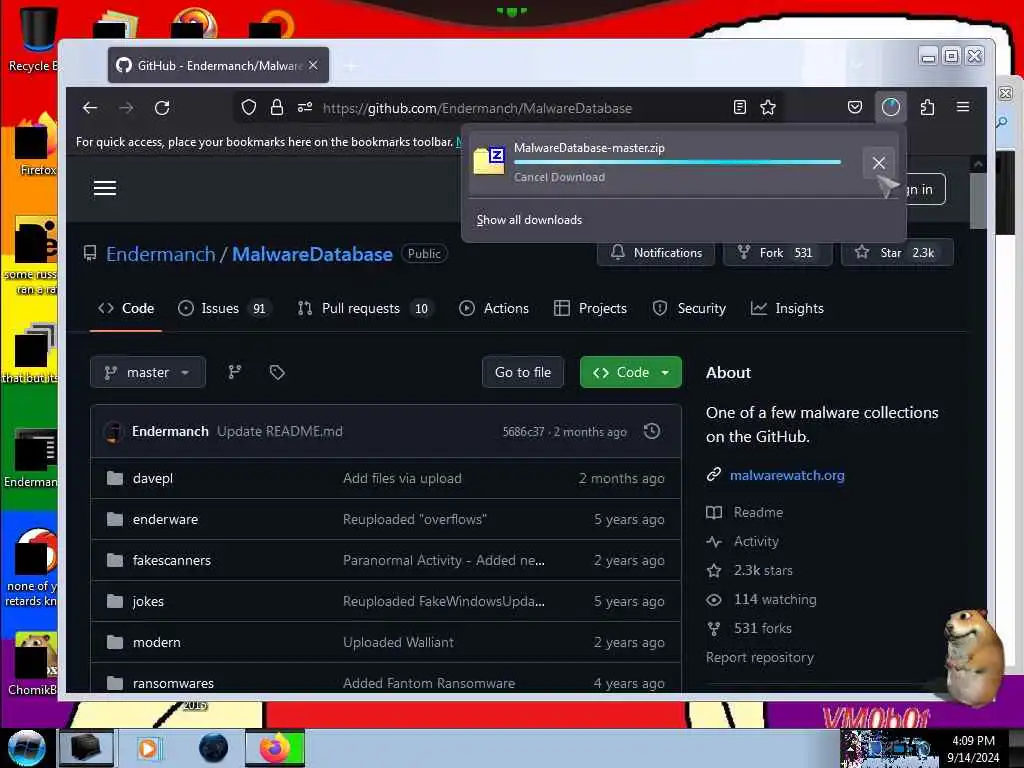
Task: Click the downloads progress toolbar icon
Action: point(891,108)
